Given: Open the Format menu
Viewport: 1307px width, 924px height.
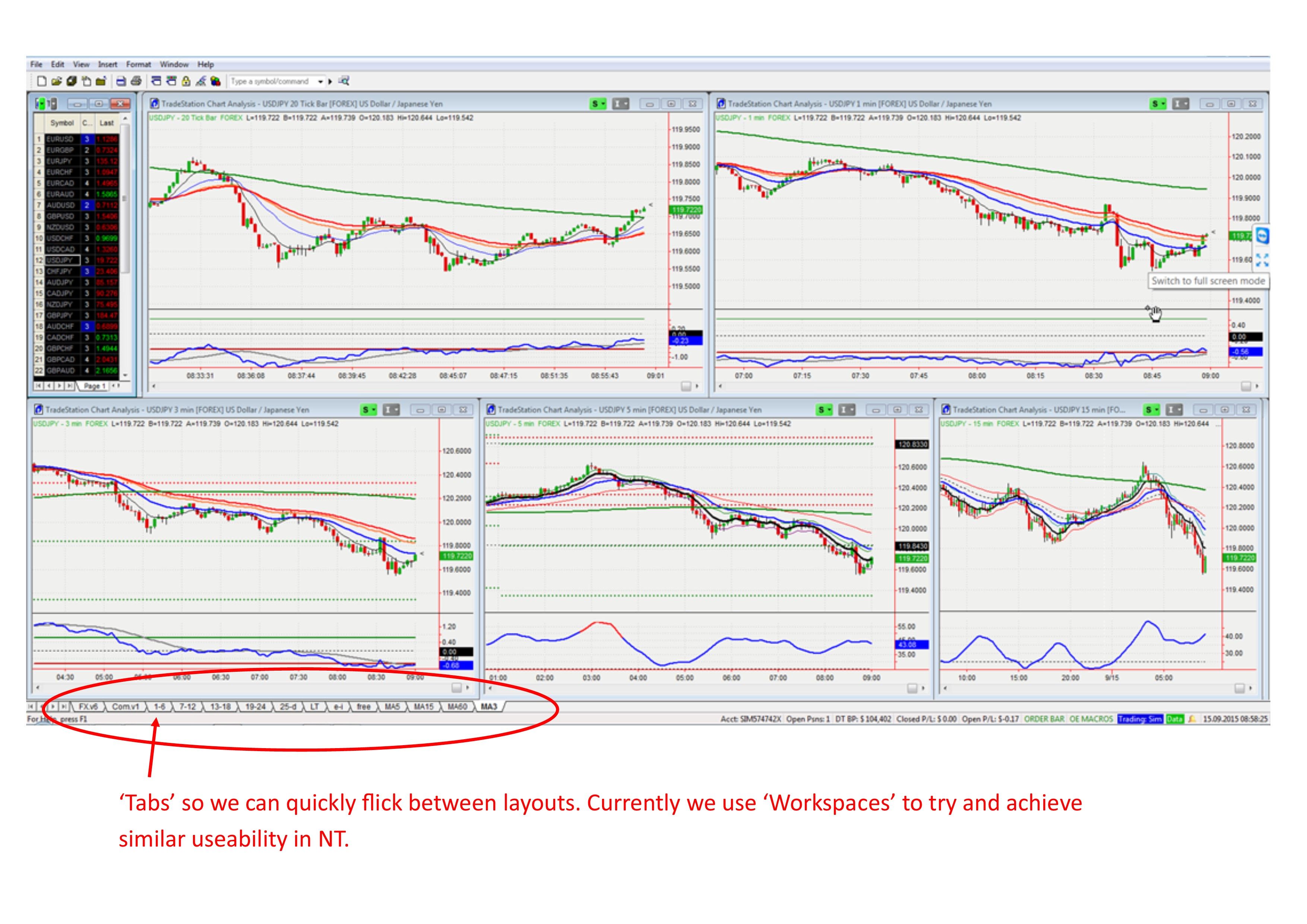Looking at the screenshot, I should (x=138, y=64).
